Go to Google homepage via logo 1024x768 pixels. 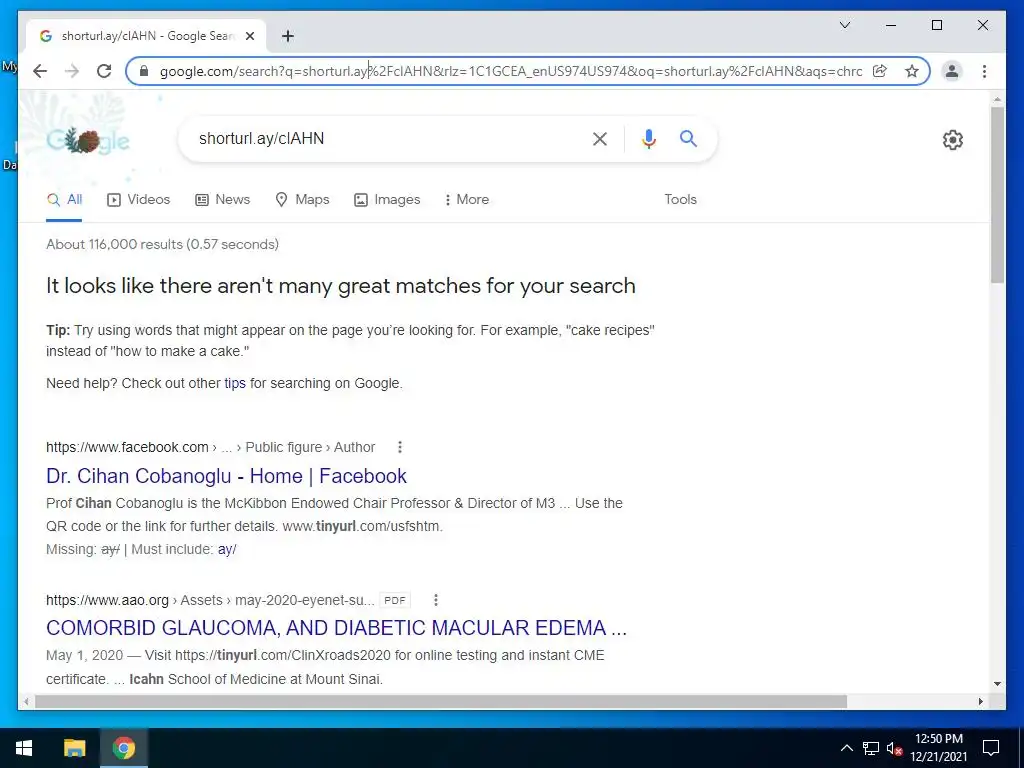[x=88, y=140]
